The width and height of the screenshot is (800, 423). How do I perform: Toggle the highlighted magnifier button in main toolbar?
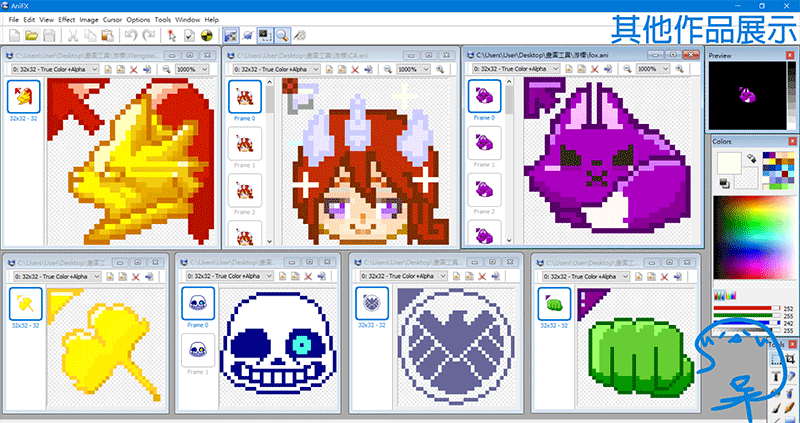282,35
